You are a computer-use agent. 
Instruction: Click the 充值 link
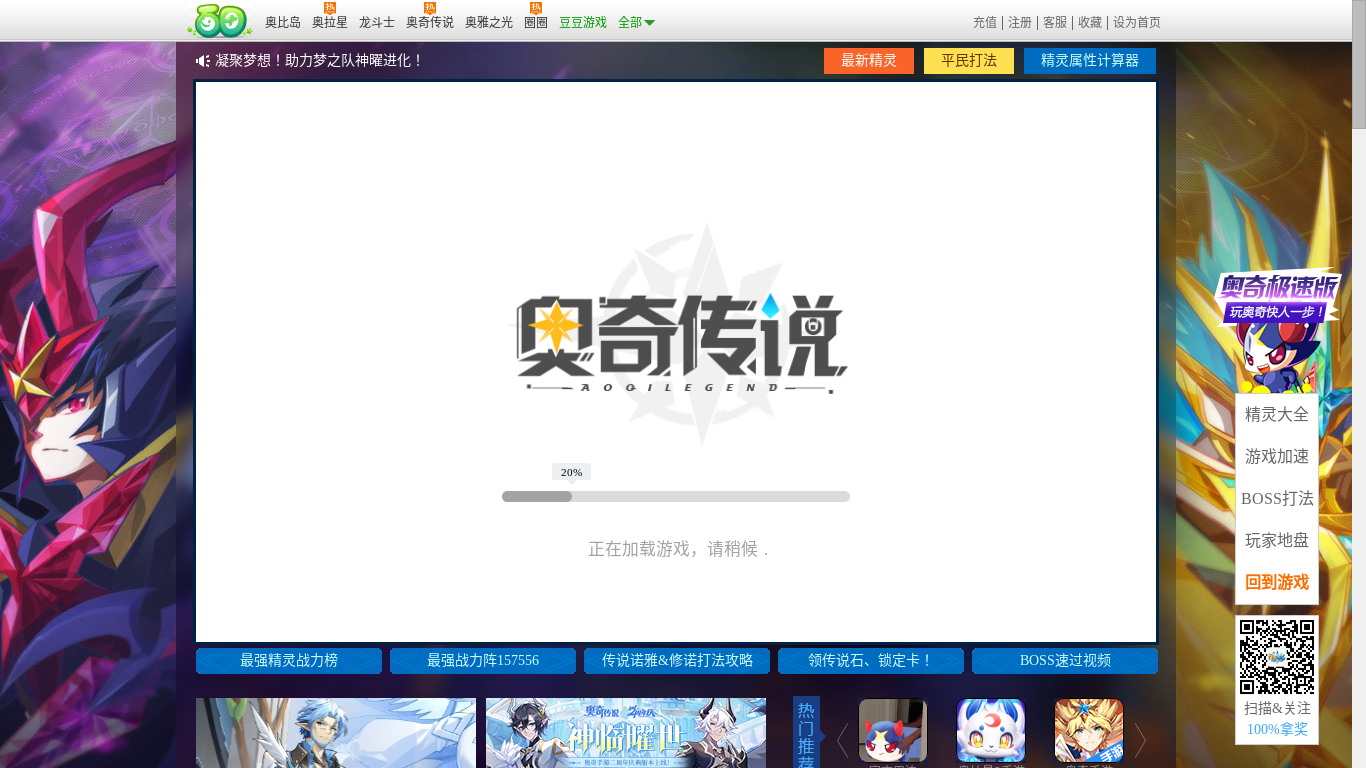[x=985, y=22]
